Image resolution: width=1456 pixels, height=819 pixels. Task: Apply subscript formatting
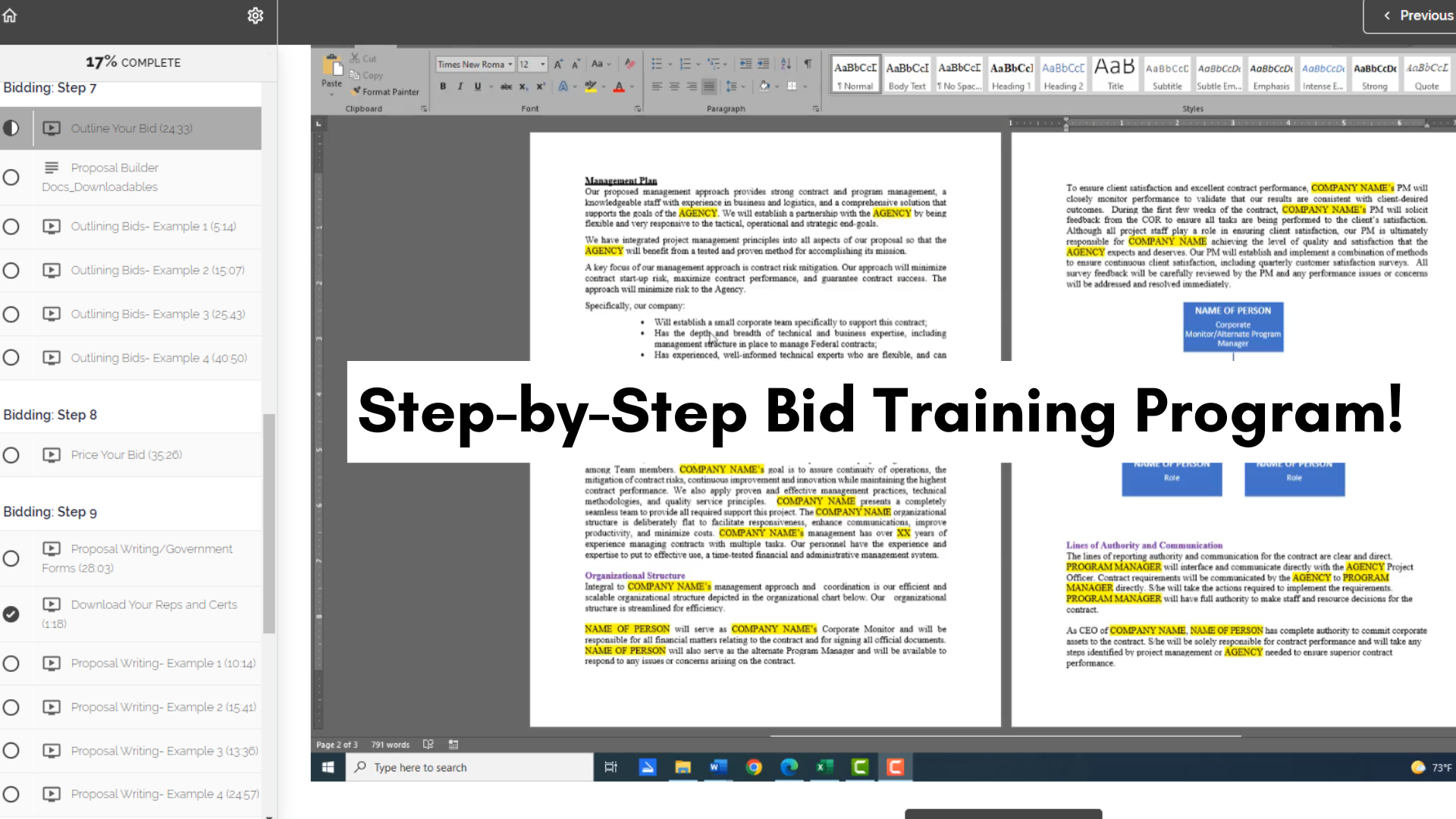[x=523, y=86]
